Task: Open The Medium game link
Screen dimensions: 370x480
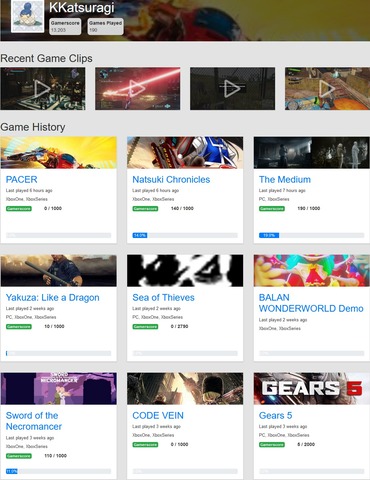Action: point(285,179)
